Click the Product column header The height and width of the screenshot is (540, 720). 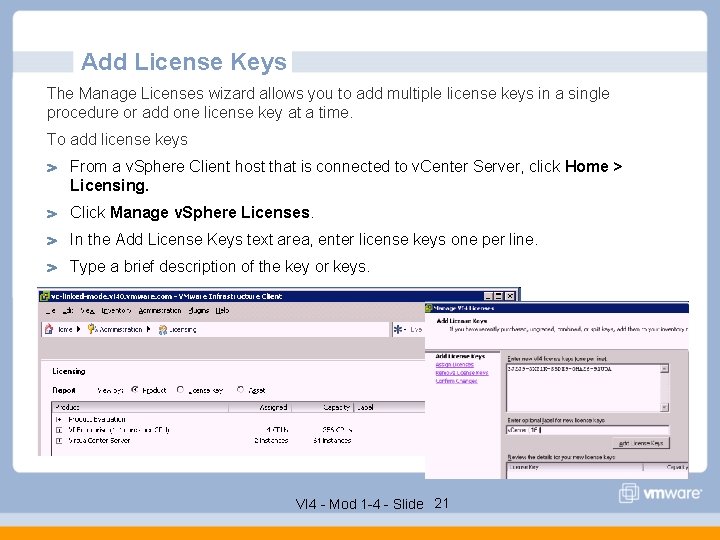[140, 407]
